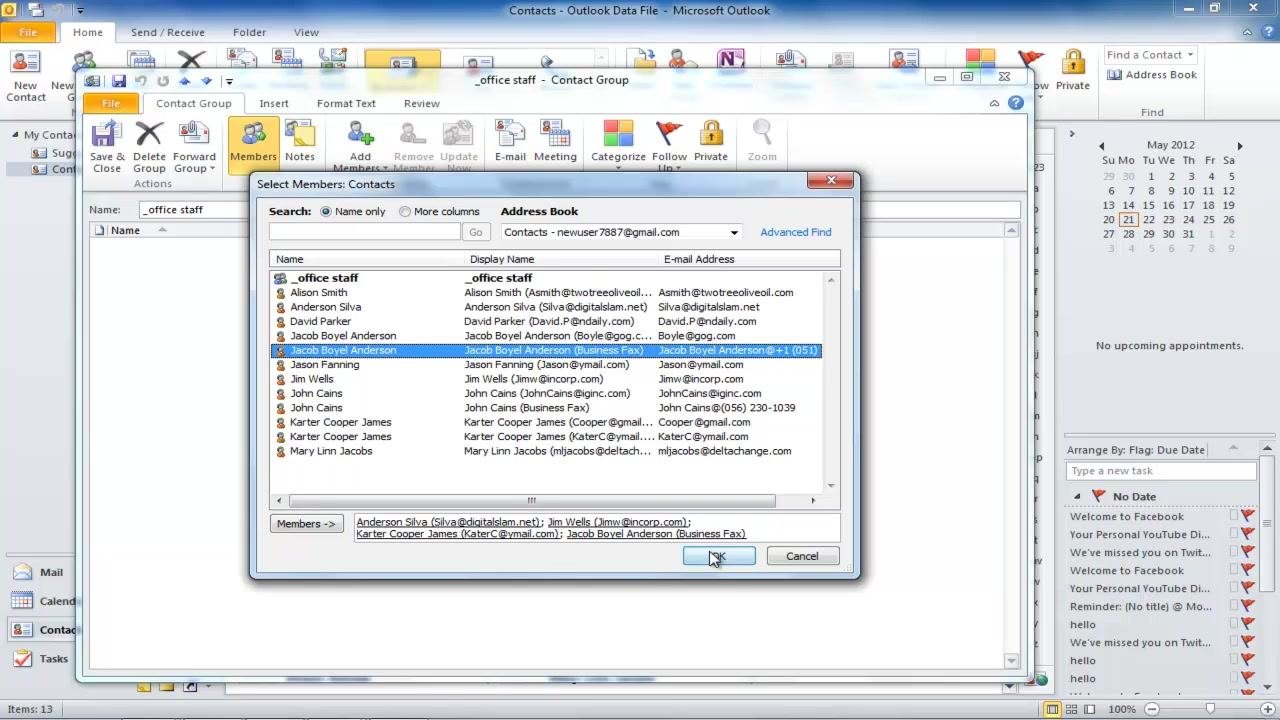The width and height of the screenshot is (1280, 720).
Task: Expand the To-Do bar collapse arrow
Action: pos(1072,134)
